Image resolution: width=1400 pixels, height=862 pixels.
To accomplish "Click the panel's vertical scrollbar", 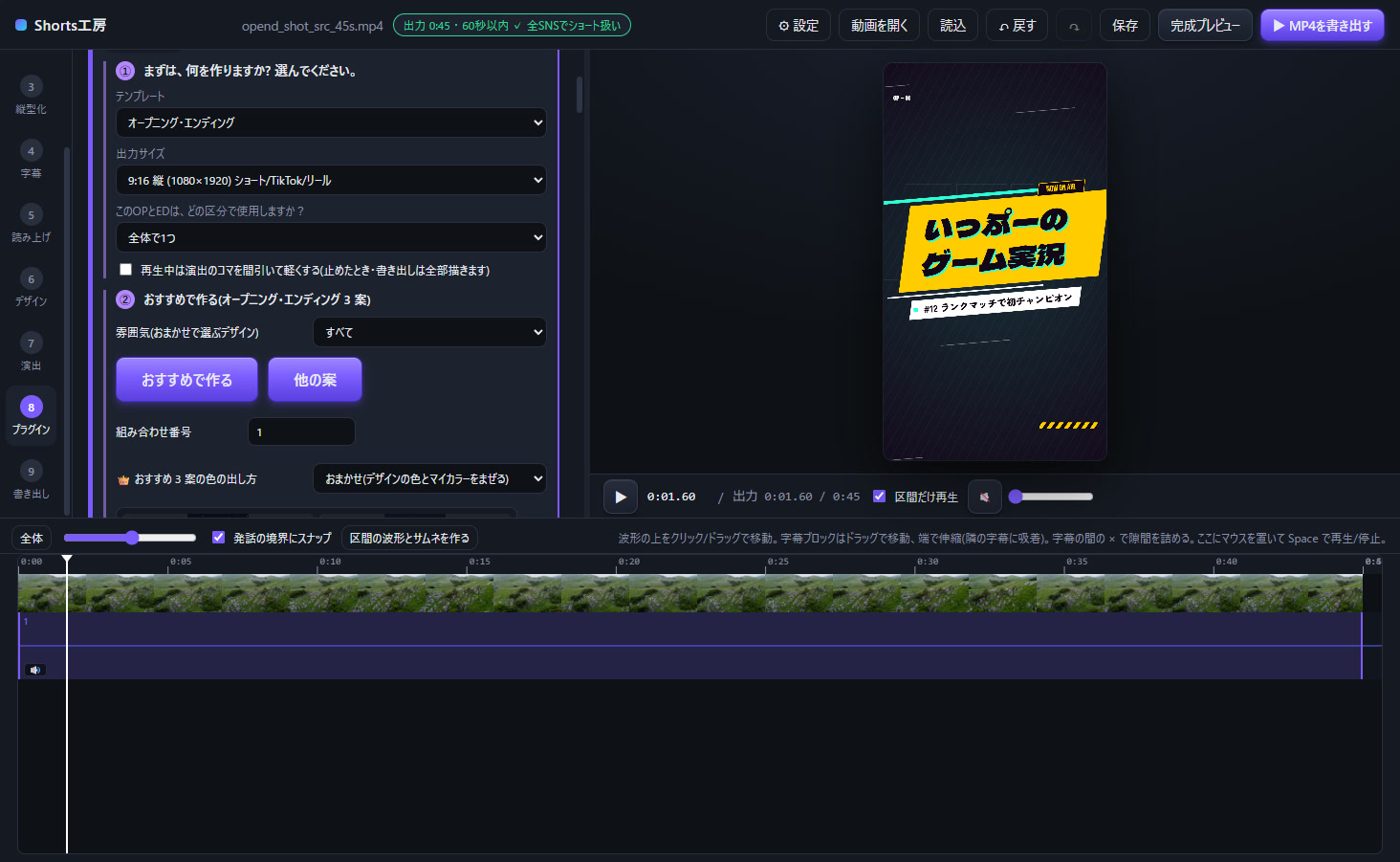I will click(579, 95).
